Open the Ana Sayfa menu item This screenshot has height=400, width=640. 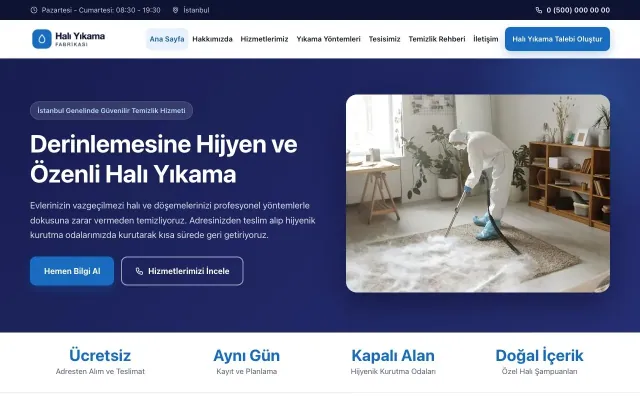tap(167, 39)
